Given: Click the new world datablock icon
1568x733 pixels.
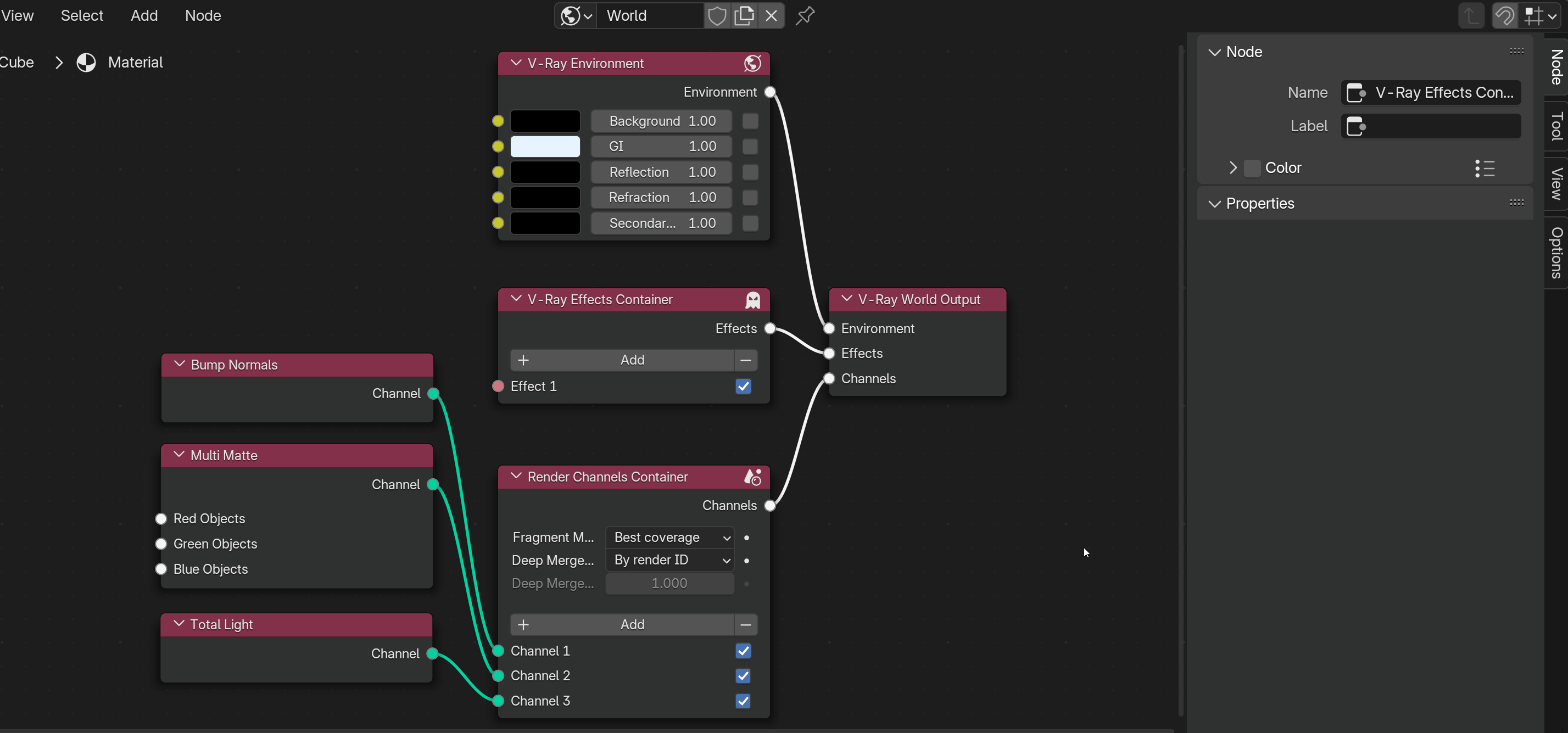Looking at the screenshot, I should (744, 16).
